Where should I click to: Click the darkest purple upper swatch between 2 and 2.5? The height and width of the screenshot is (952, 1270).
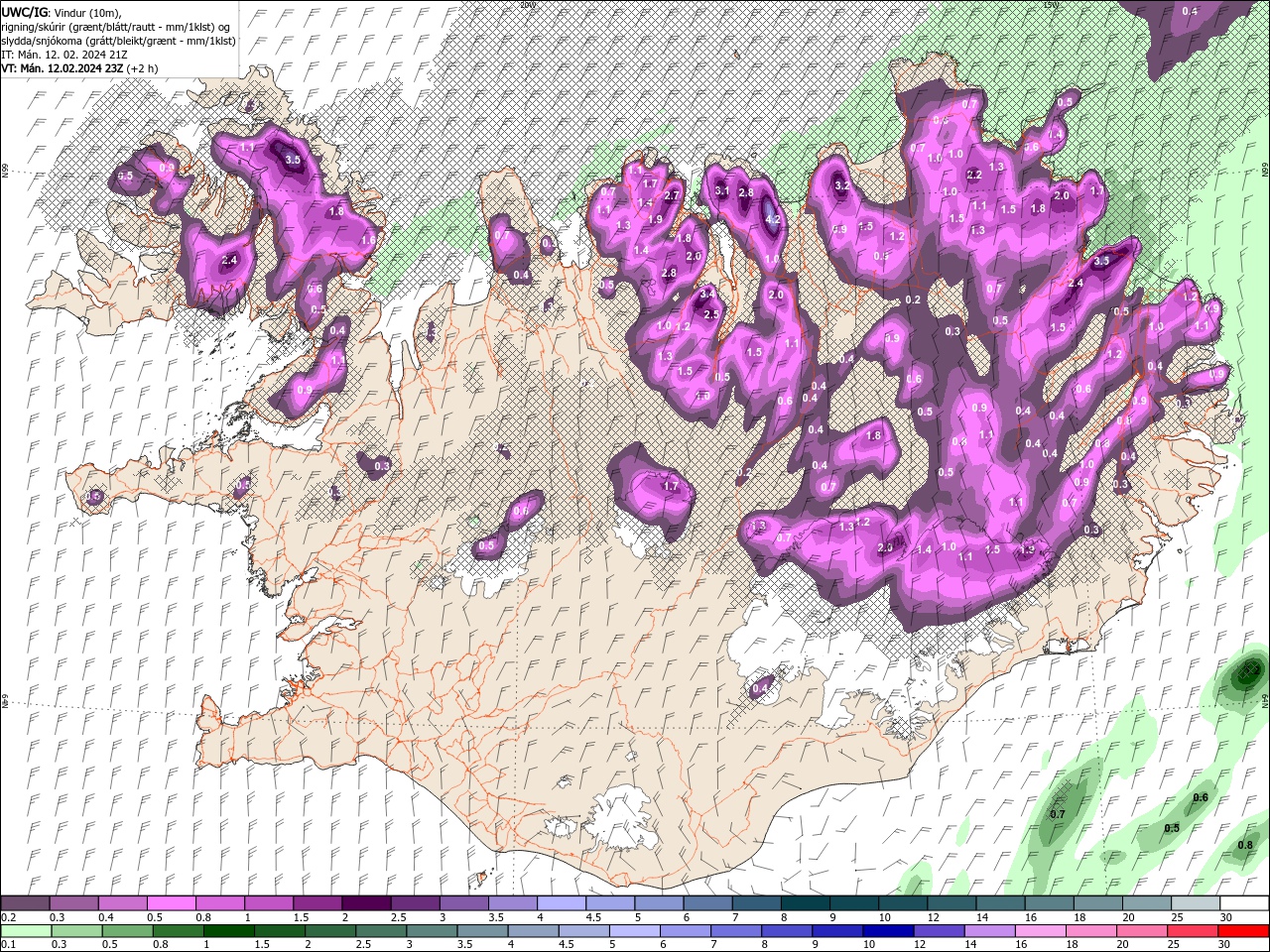coord(367,904)
